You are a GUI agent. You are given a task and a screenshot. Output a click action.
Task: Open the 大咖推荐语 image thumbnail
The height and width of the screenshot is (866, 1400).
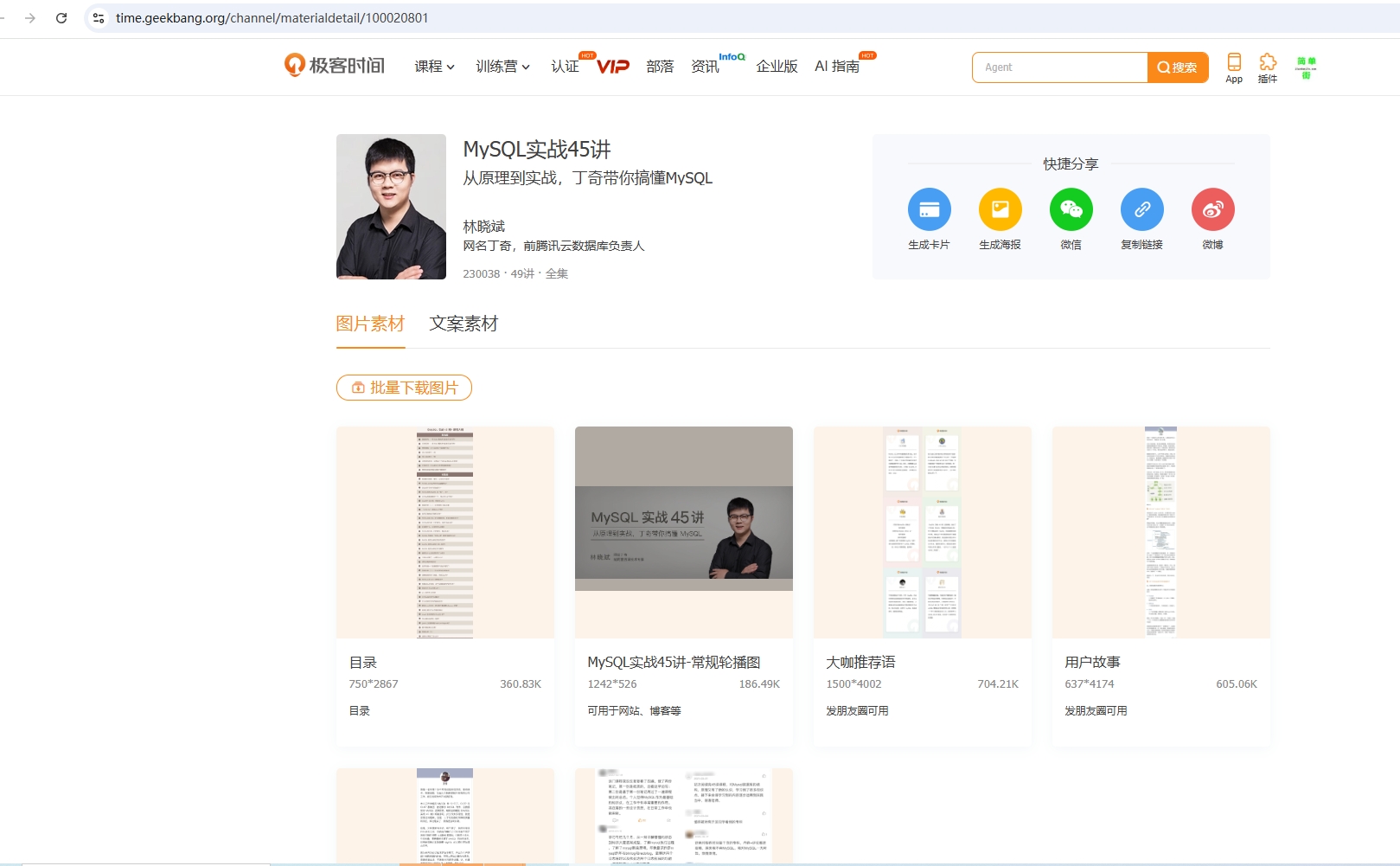tap(923, 532)
